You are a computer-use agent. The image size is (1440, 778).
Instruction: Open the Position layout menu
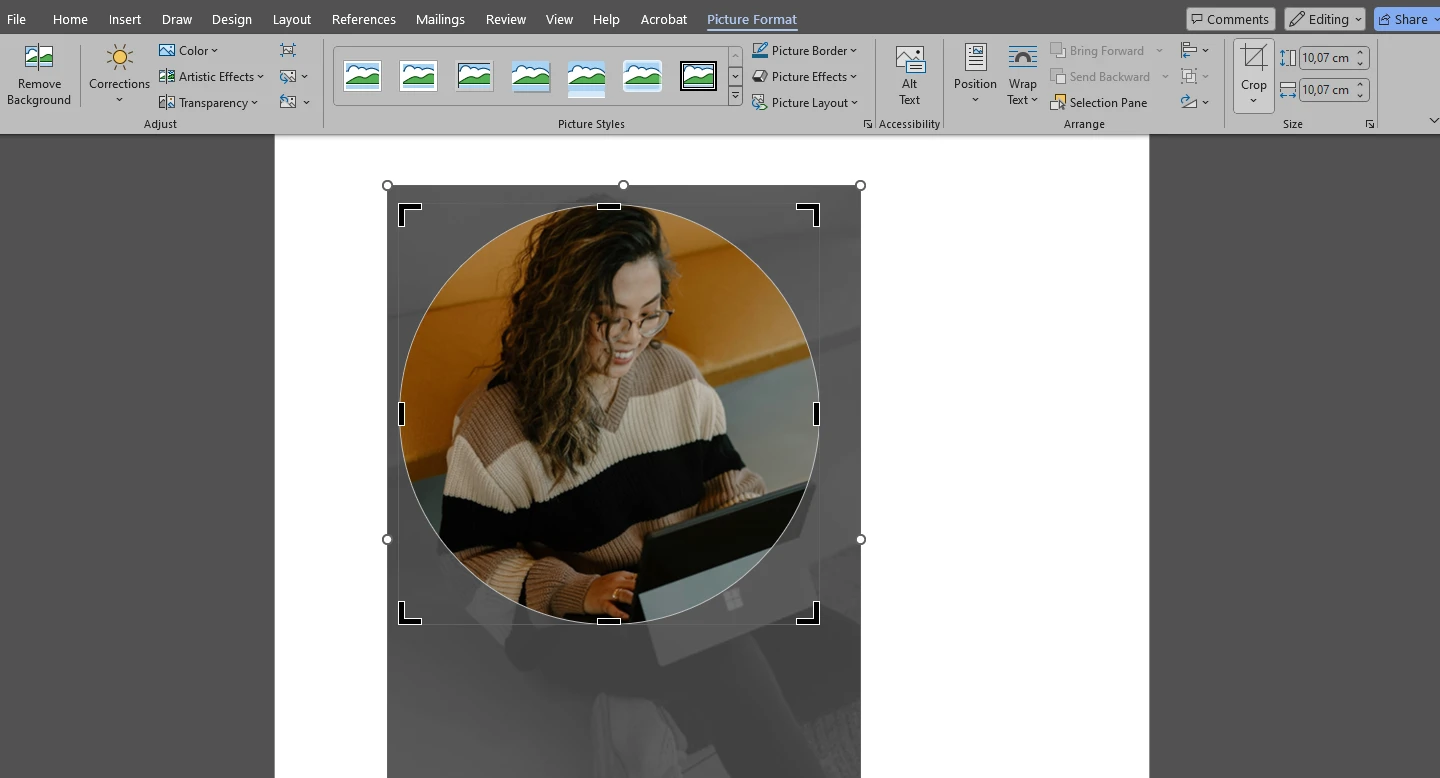click(x=975, y=75)
